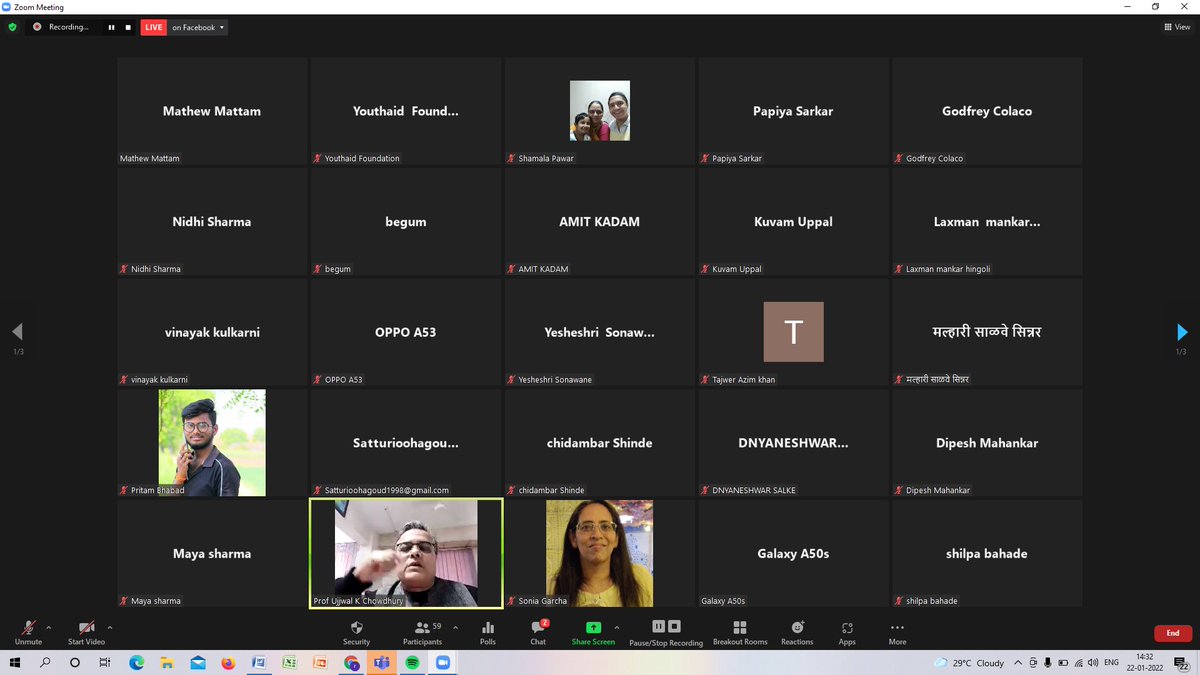Open the notification center icon

point(1181,662)
